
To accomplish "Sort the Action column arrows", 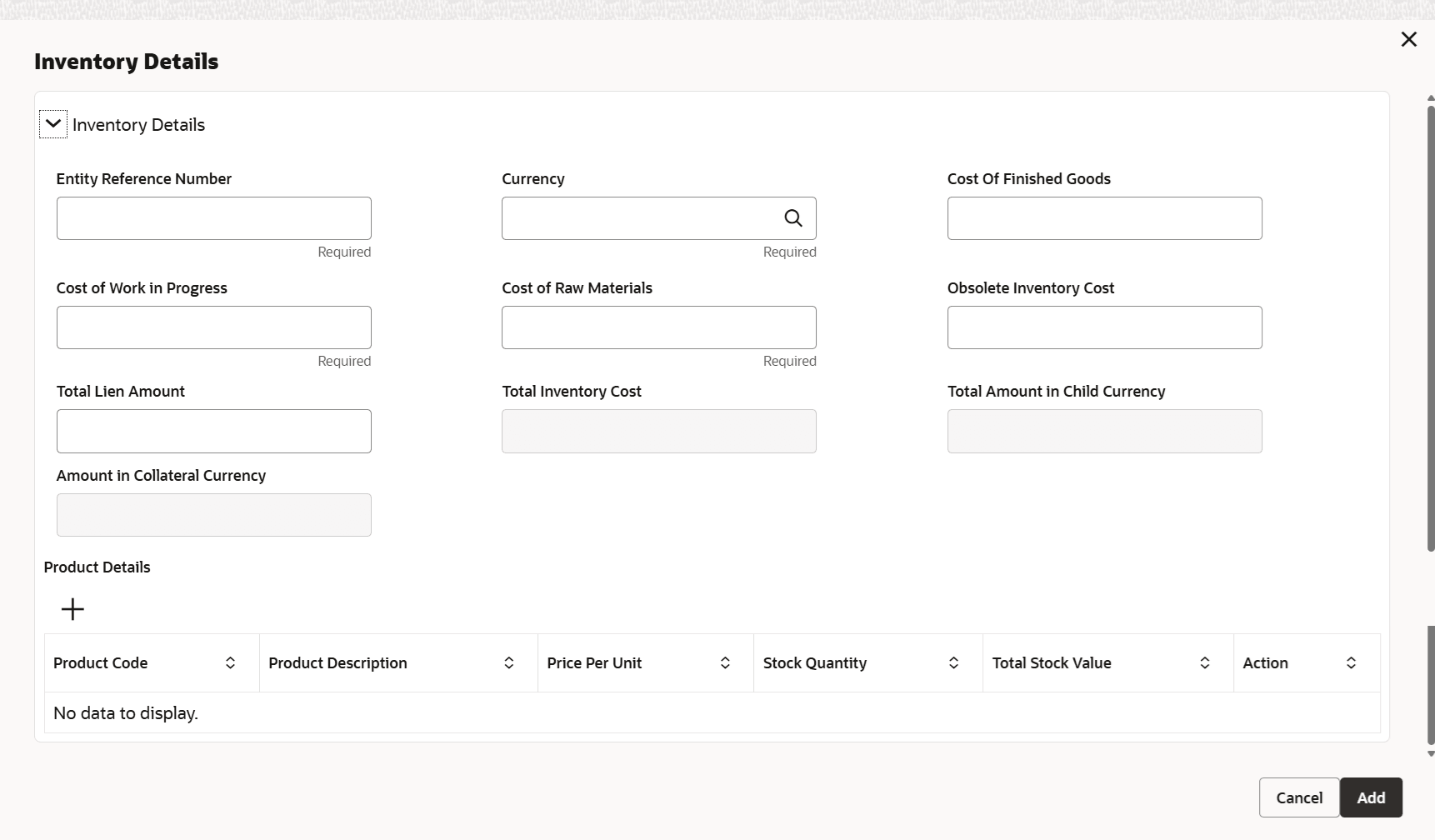I will [1351, 663].
